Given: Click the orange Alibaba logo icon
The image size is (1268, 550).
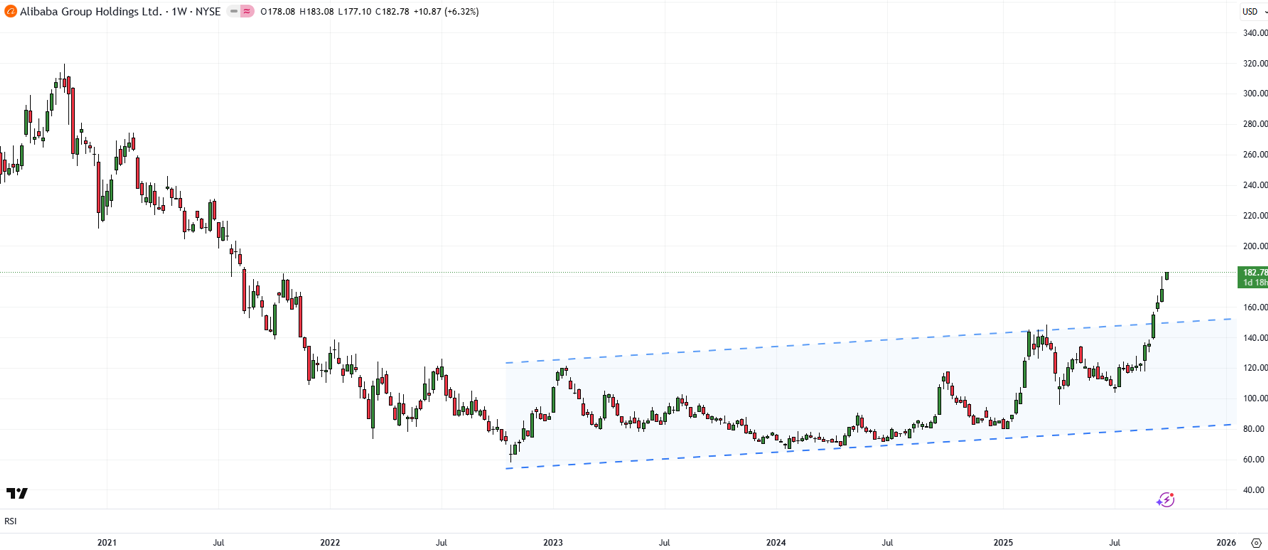Looking at the screenshot, I should [x=10, y=11].
